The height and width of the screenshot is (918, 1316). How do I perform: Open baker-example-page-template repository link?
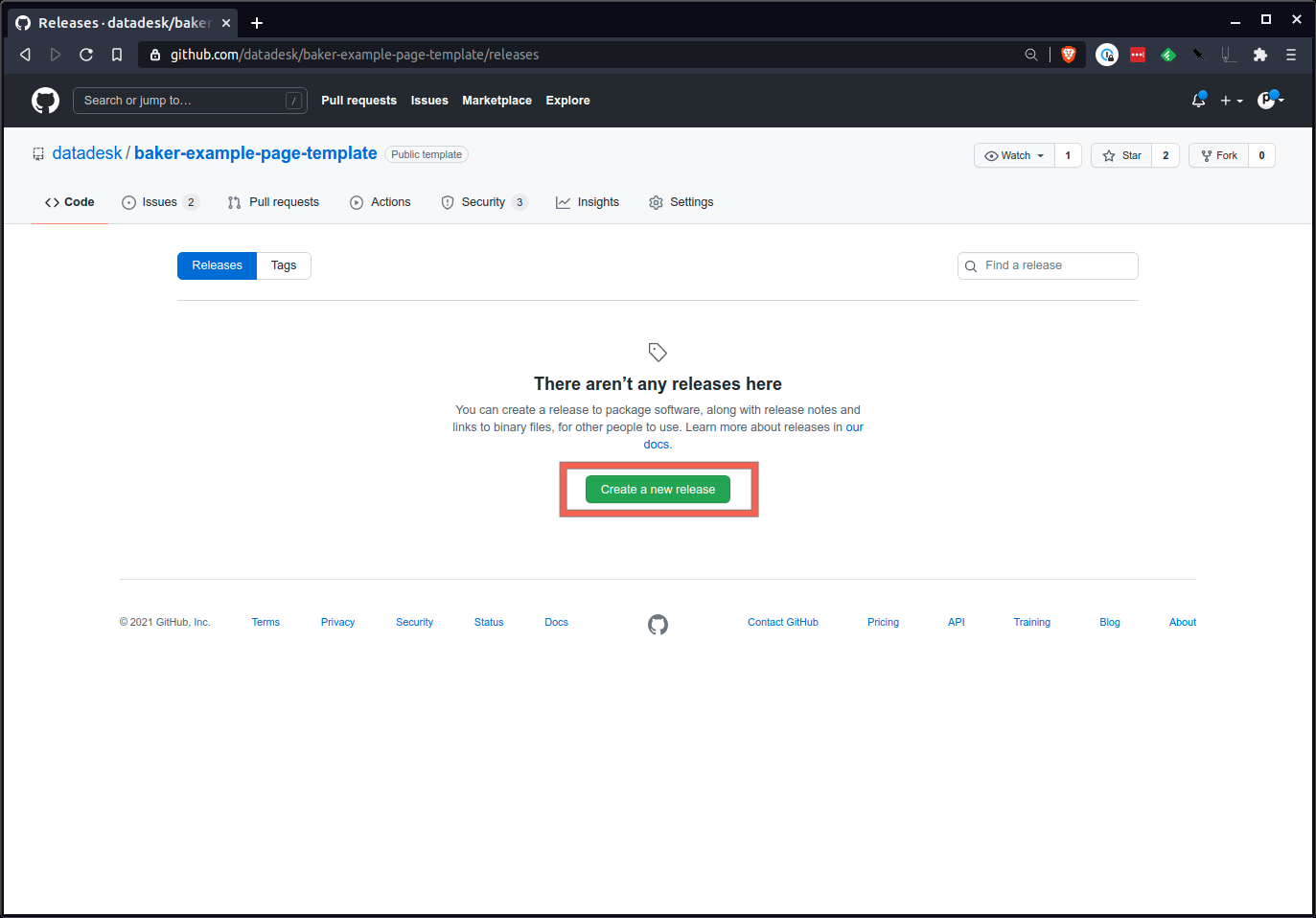256,153
